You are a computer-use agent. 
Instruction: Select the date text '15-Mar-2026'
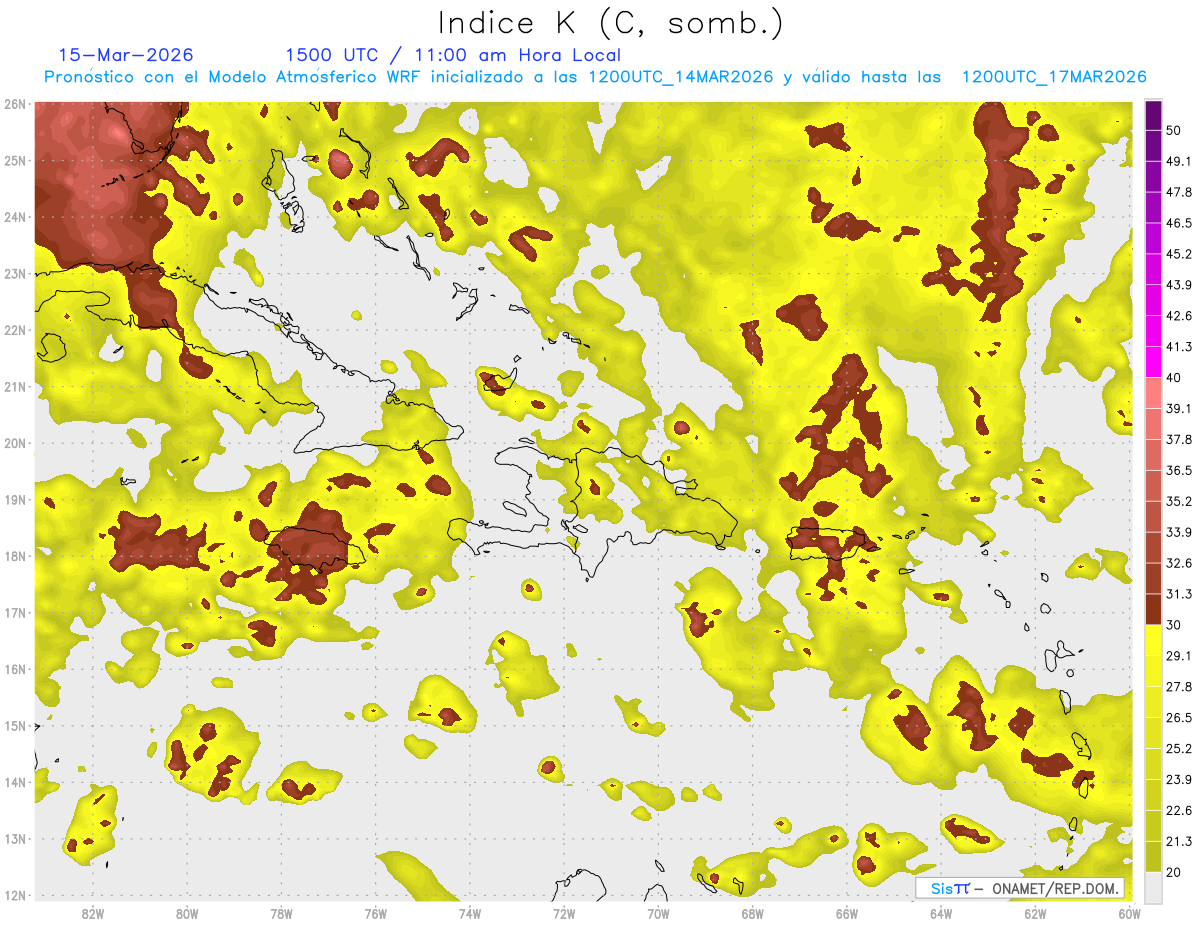click(x=126, y=55)
